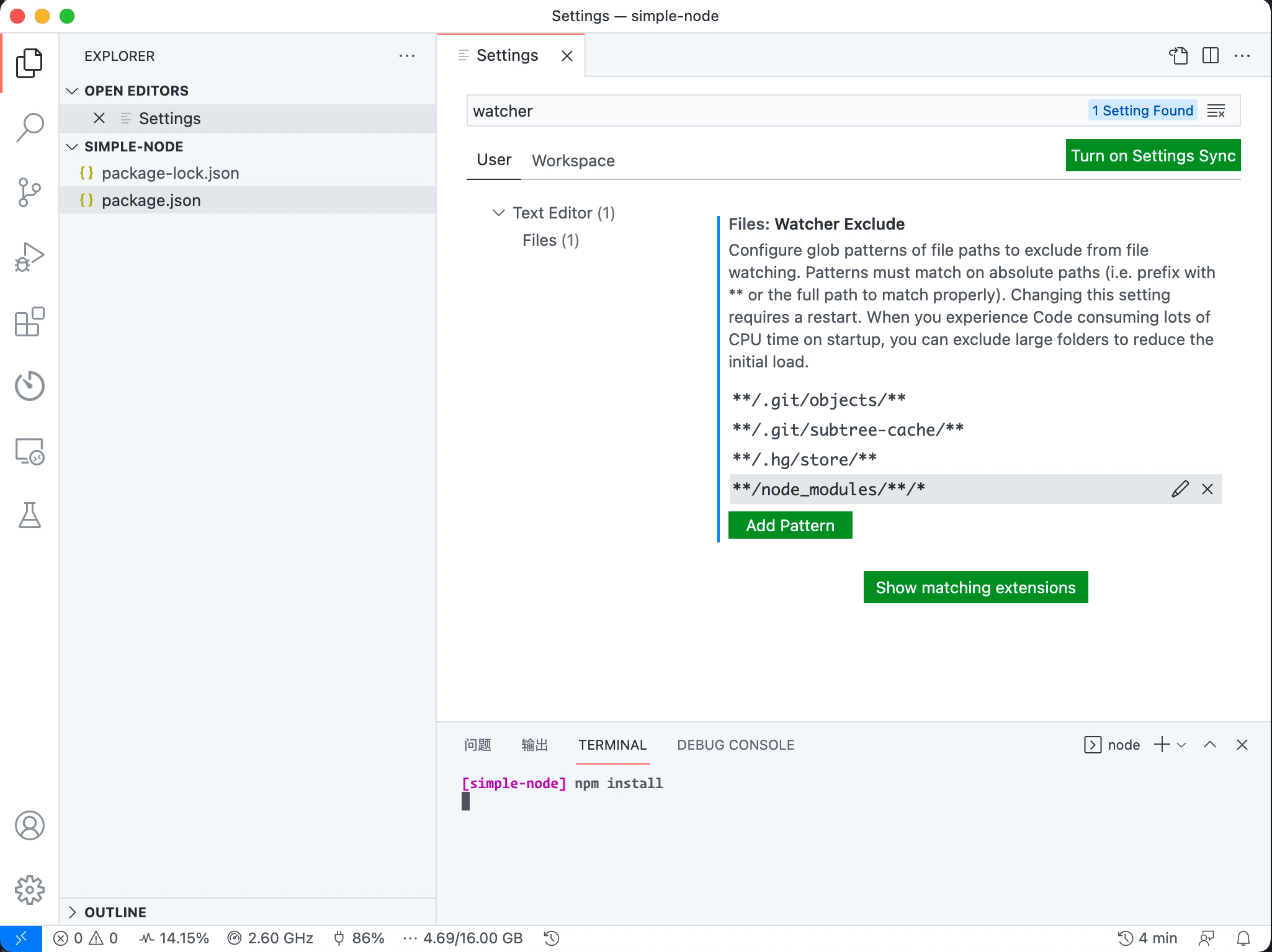Clear settings search input icon
Viewport: 1272px width, 952px height.
point(1216,111)
